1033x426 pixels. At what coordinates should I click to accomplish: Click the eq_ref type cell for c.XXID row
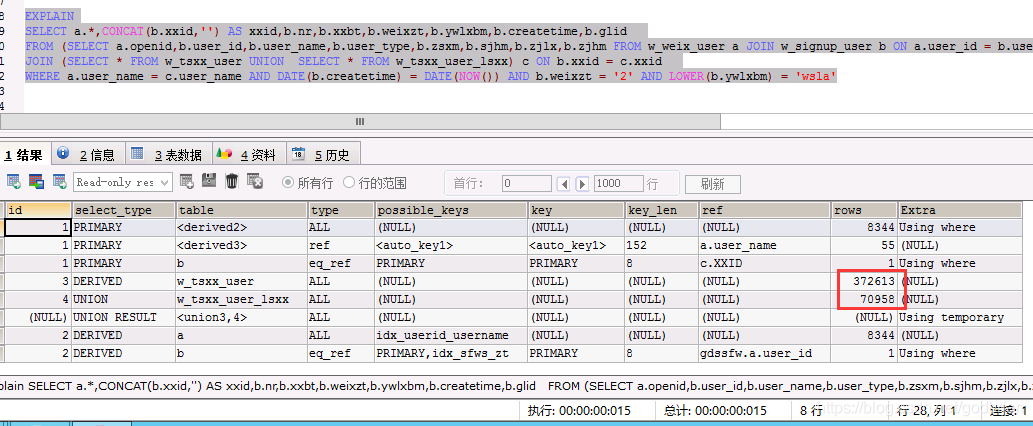[x=341, y=263]
